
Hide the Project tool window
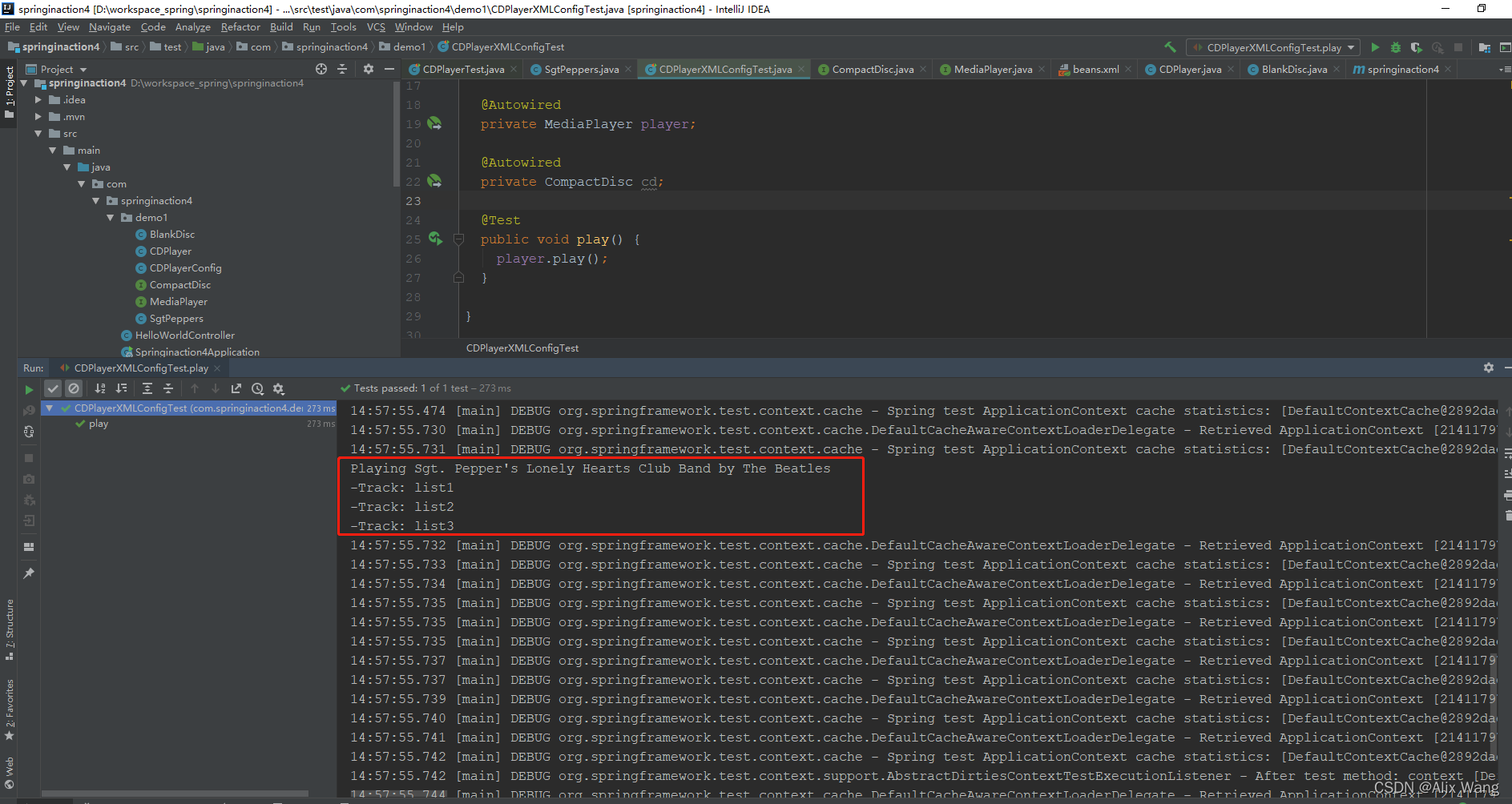(x=389, y=69)
